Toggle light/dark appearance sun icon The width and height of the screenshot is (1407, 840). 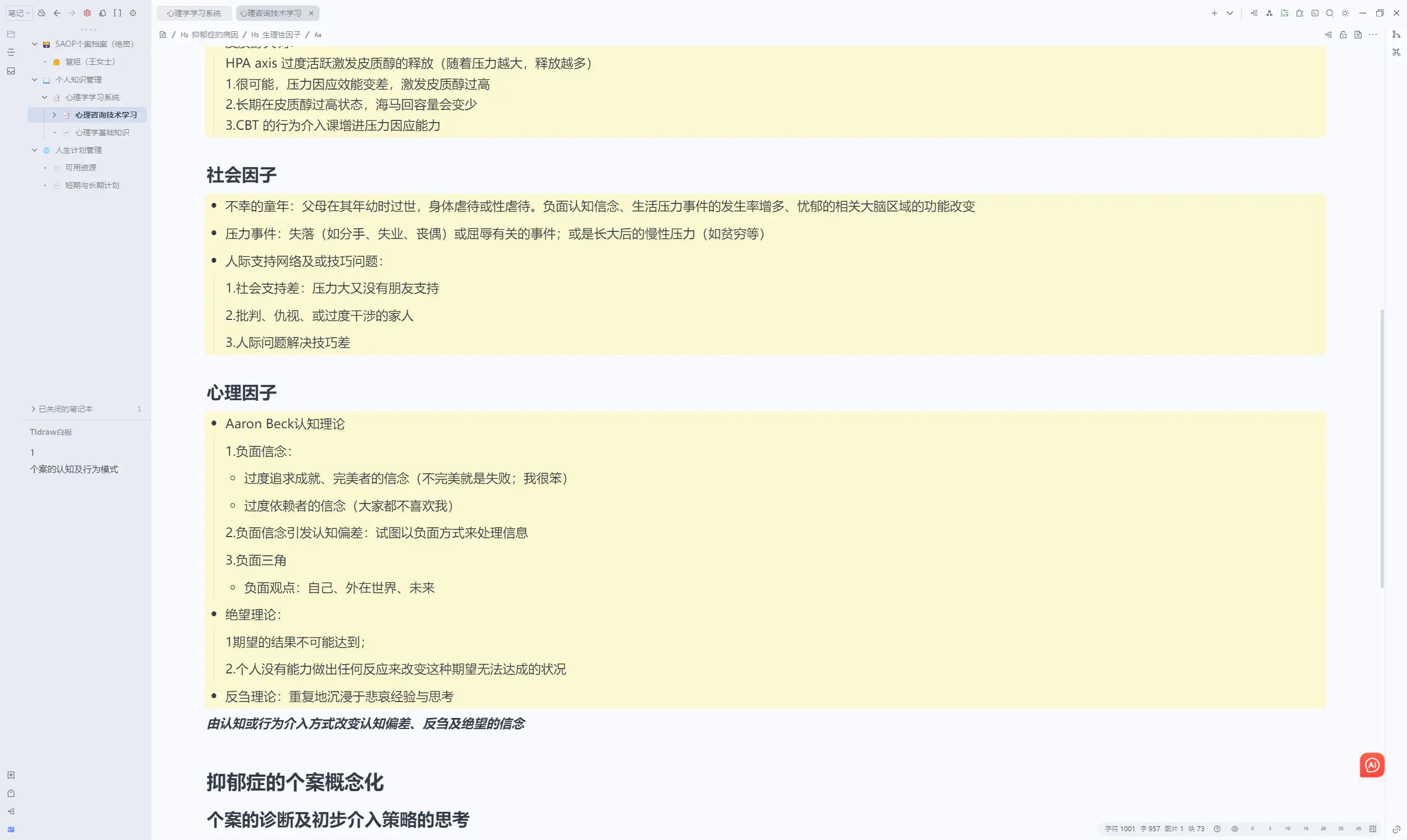coord(1345,13)
